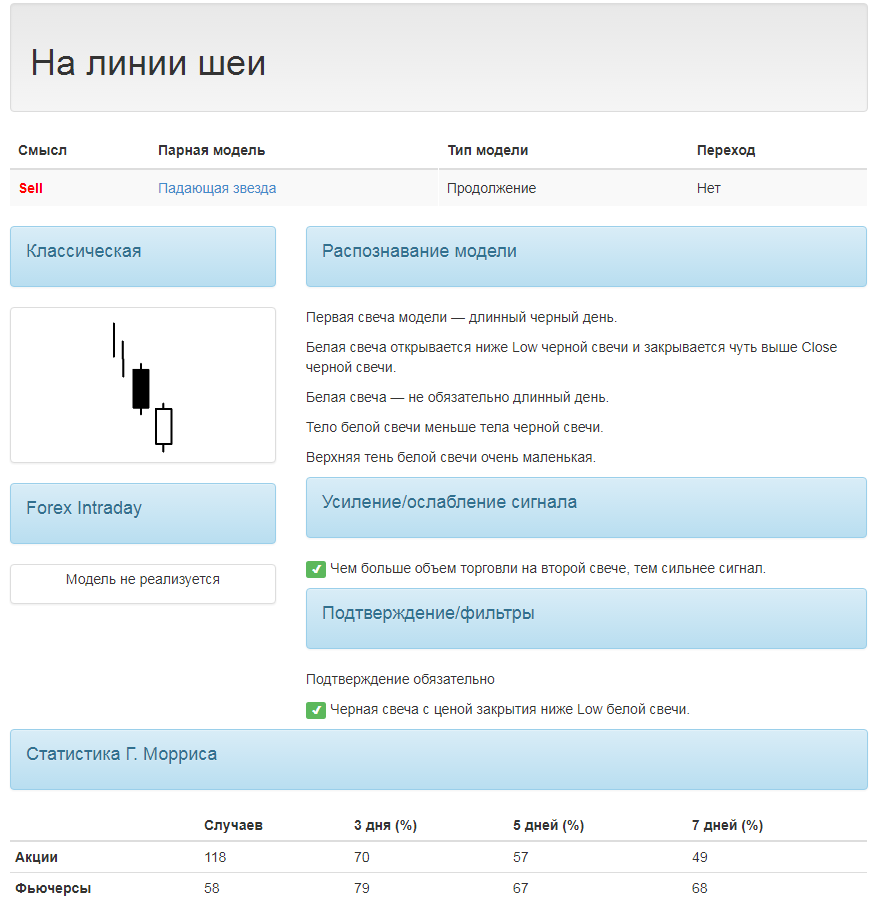The height and width of the screenshot is (912, 879).
Task: Click 'Белая свеча — не обязательно длинный день.' line
Action: click(457, 397)
